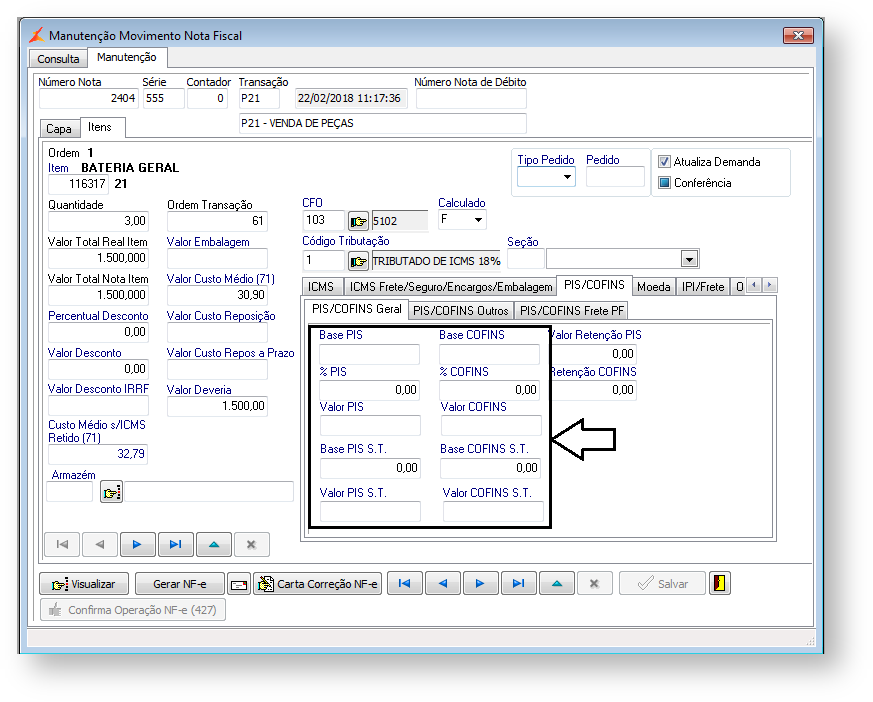Image resolution: width=873 pixels, height=702 pixels.
Task: Open the Código Tributação lookup icon
Action: (x=358, y=261)
